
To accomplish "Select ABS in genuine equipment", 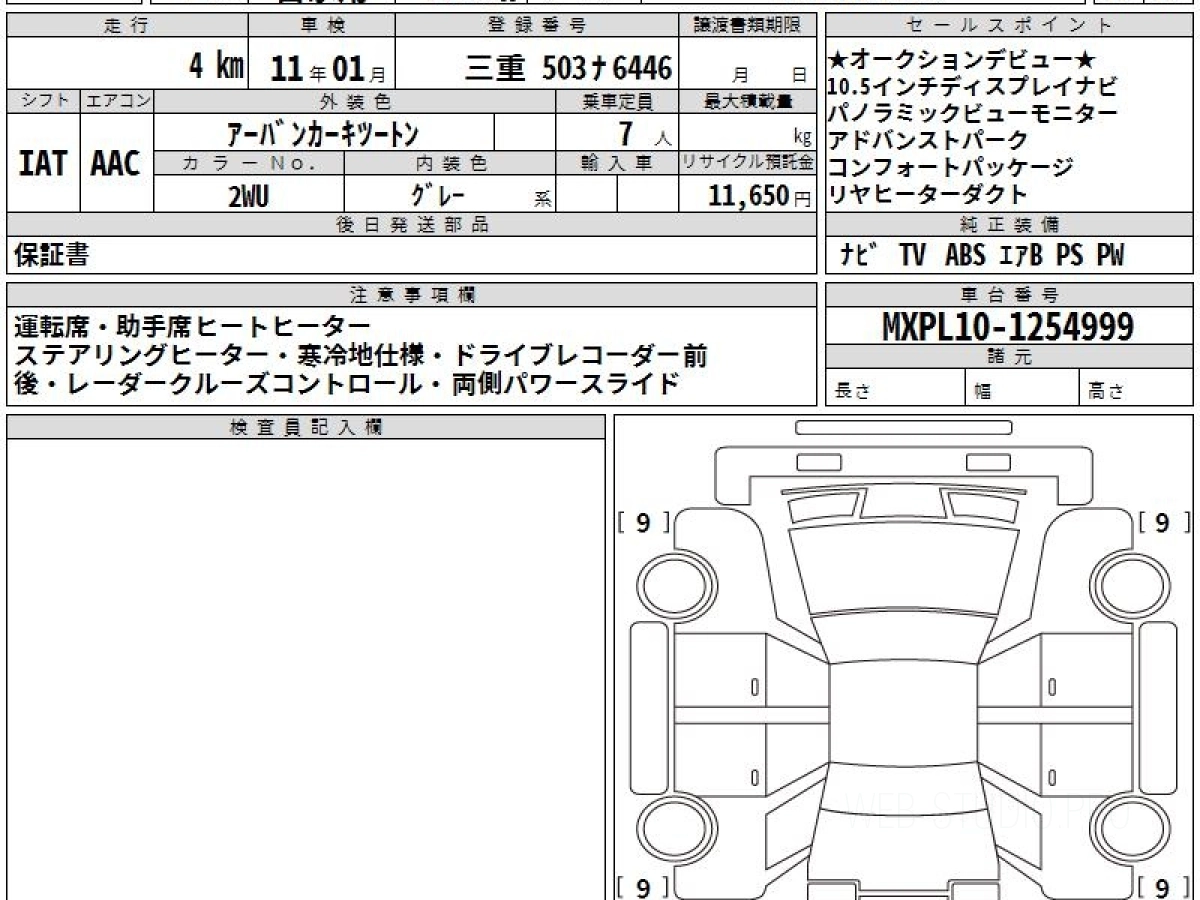I will click(x=966, y=256).
